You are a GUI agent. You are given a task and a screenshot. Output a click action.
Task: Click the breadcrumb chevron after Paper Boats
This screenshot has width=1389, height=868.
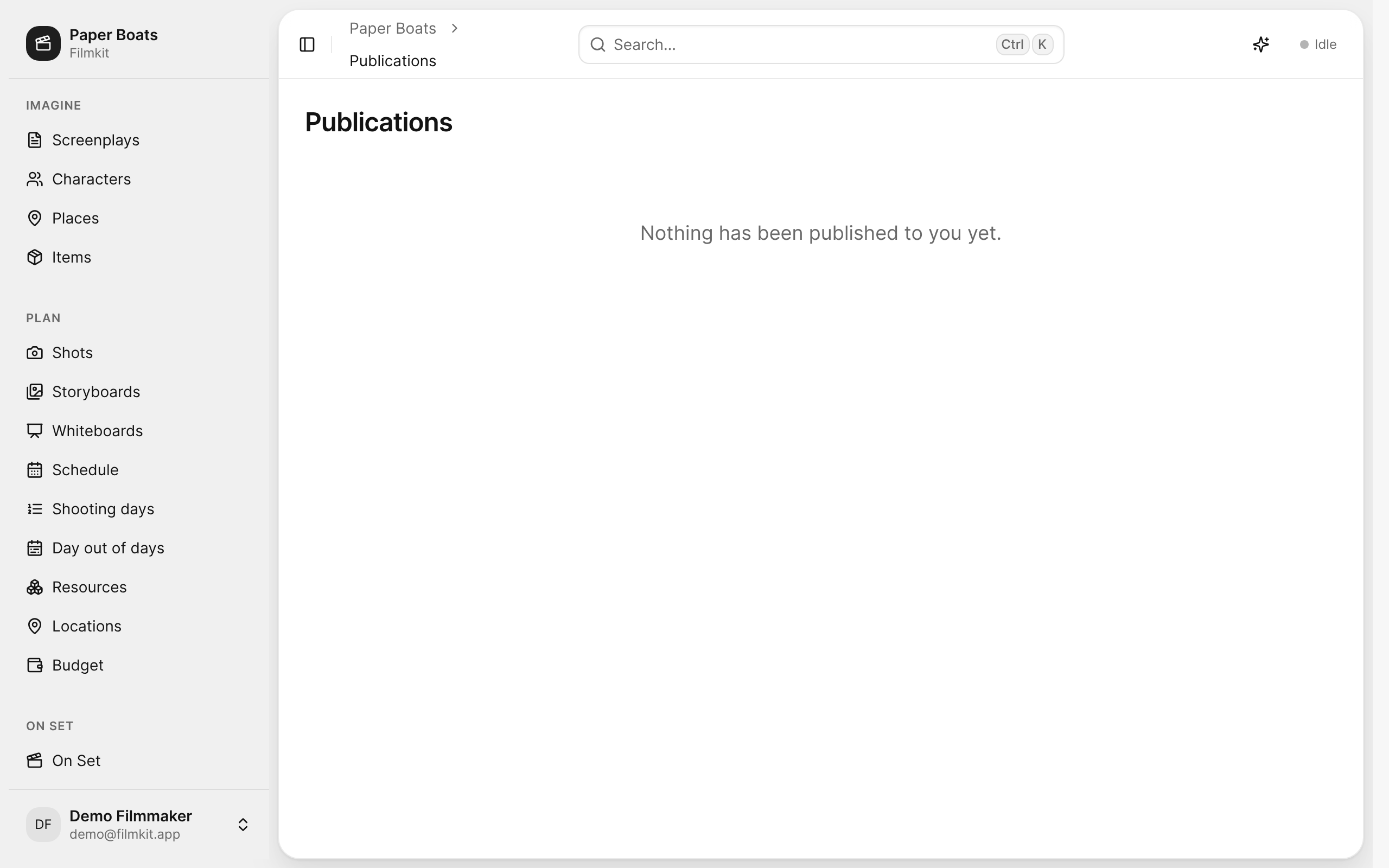(455, 28)
